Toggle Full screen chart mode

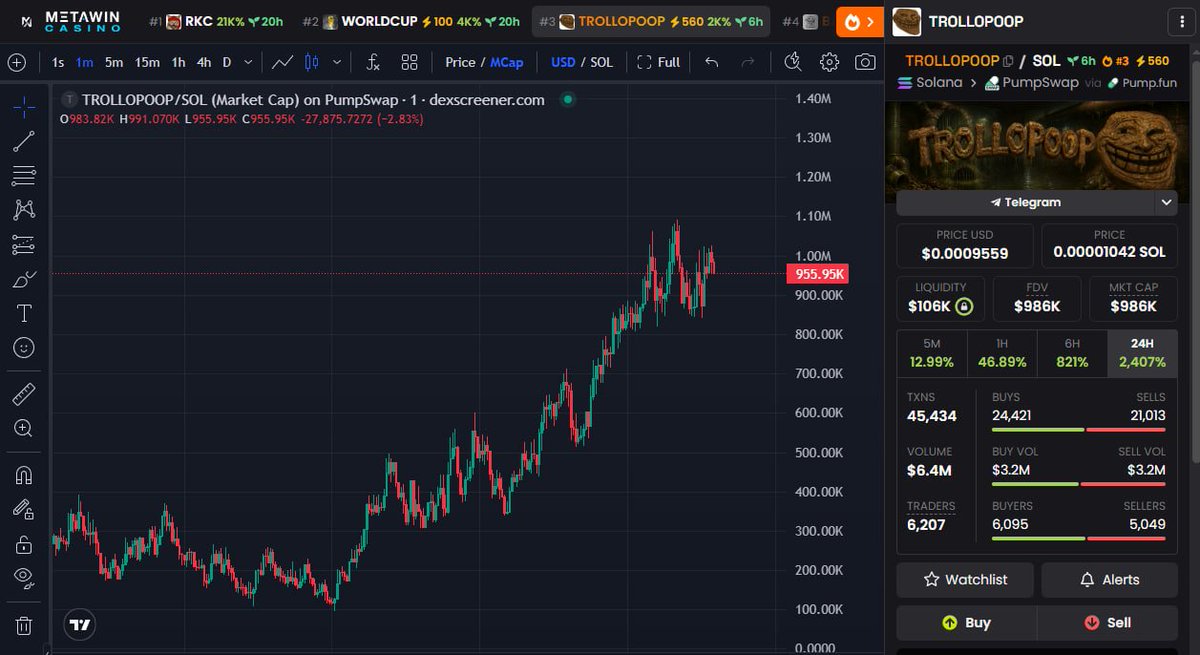(658, 62)
